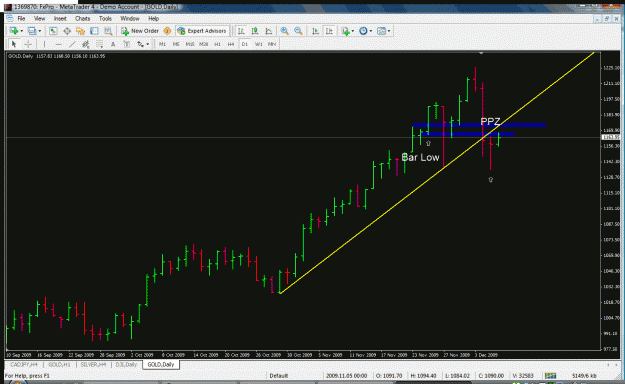625x384 pixels.
Task: Toggle chart Auto Scroll
Action: click(x=315, y=31)
